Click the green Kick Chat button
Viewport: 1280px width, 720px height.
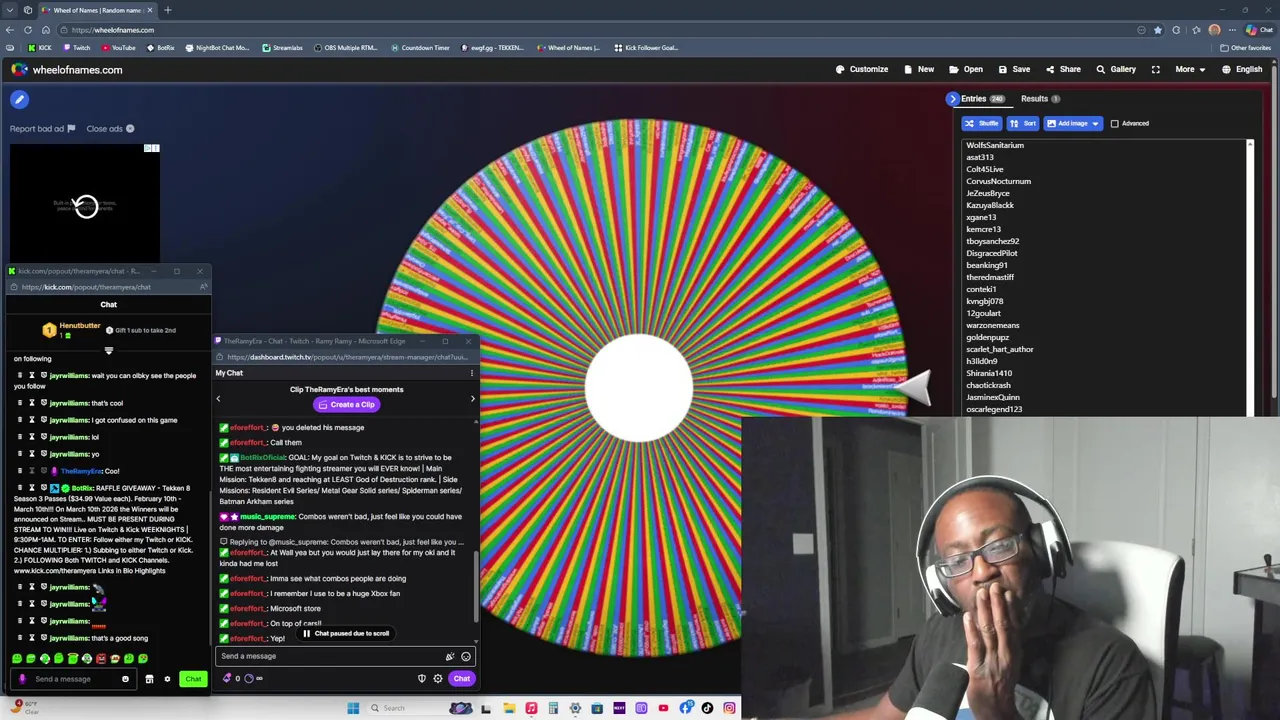coord(193,679)
